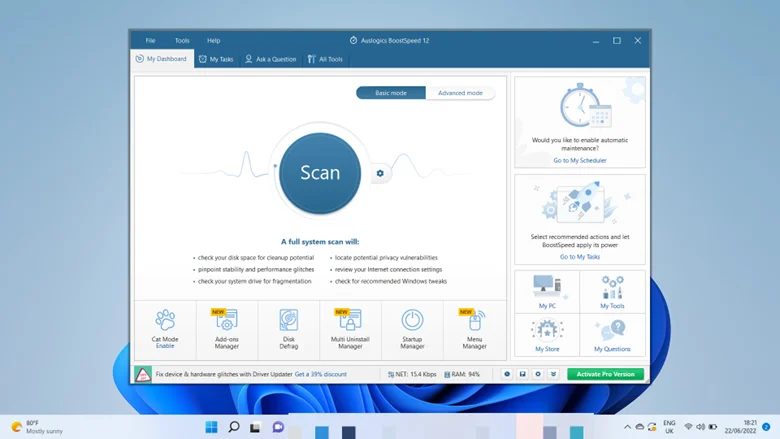Click 'review your Internet connection settings' text
780x439 pixels.
pos(388,269)
